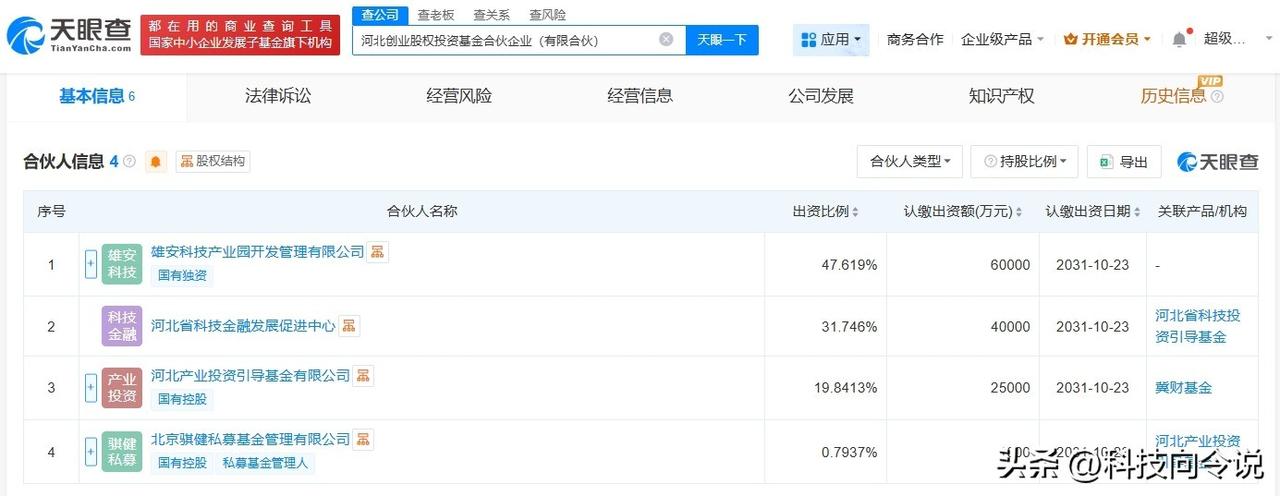The width and height of the screenshot is (1280, 496).
Task: Click the red banner 都在用的商业查询工具
Action: click(240, 34)
